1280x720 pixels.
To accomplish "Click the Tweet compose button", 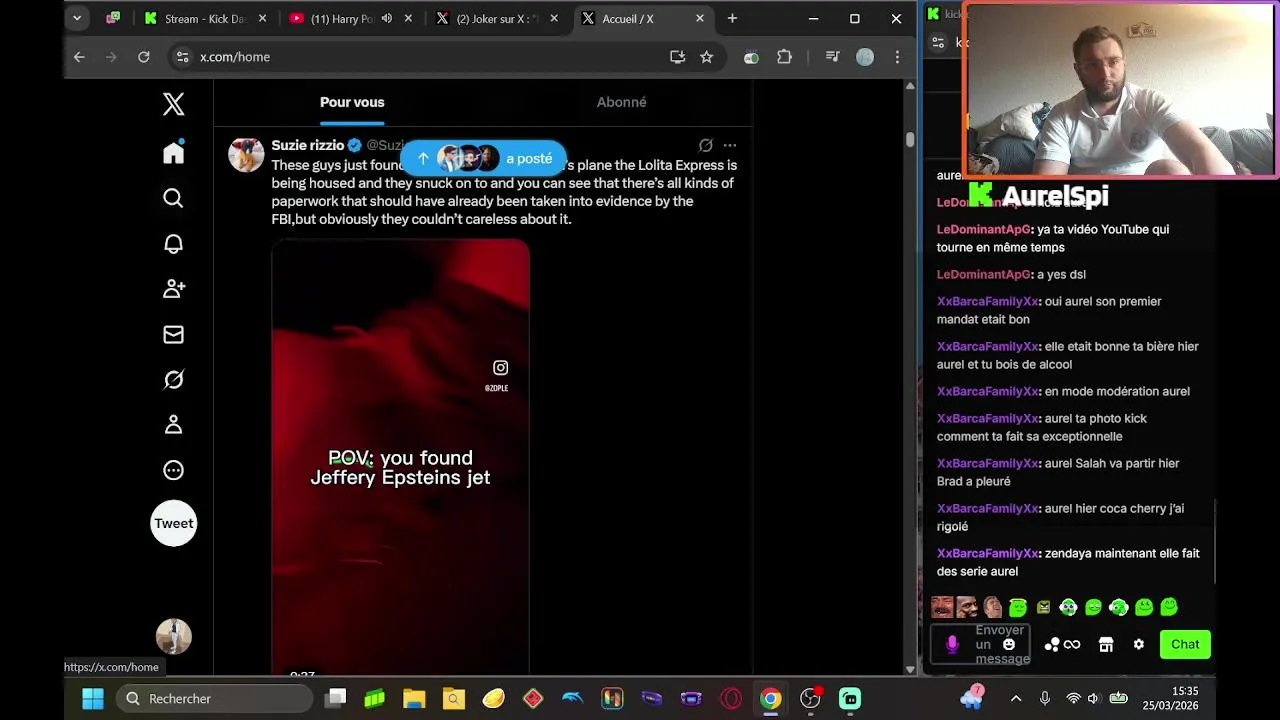I will click(173, 523).
